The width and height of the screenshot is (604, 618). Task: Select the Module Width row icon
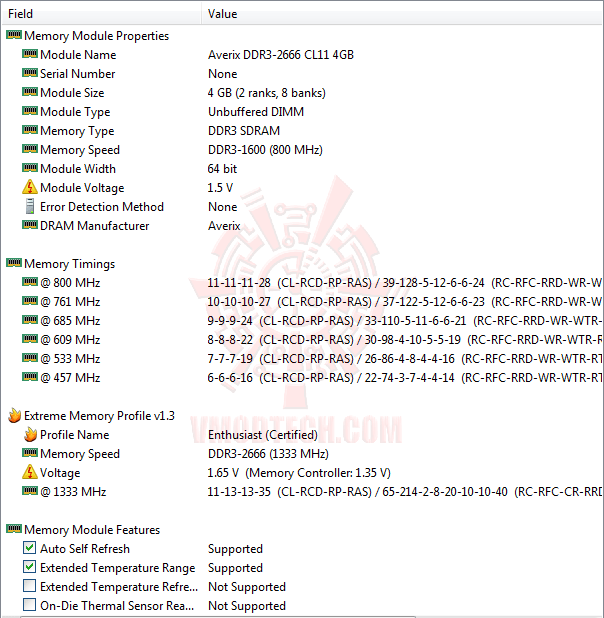30,168
